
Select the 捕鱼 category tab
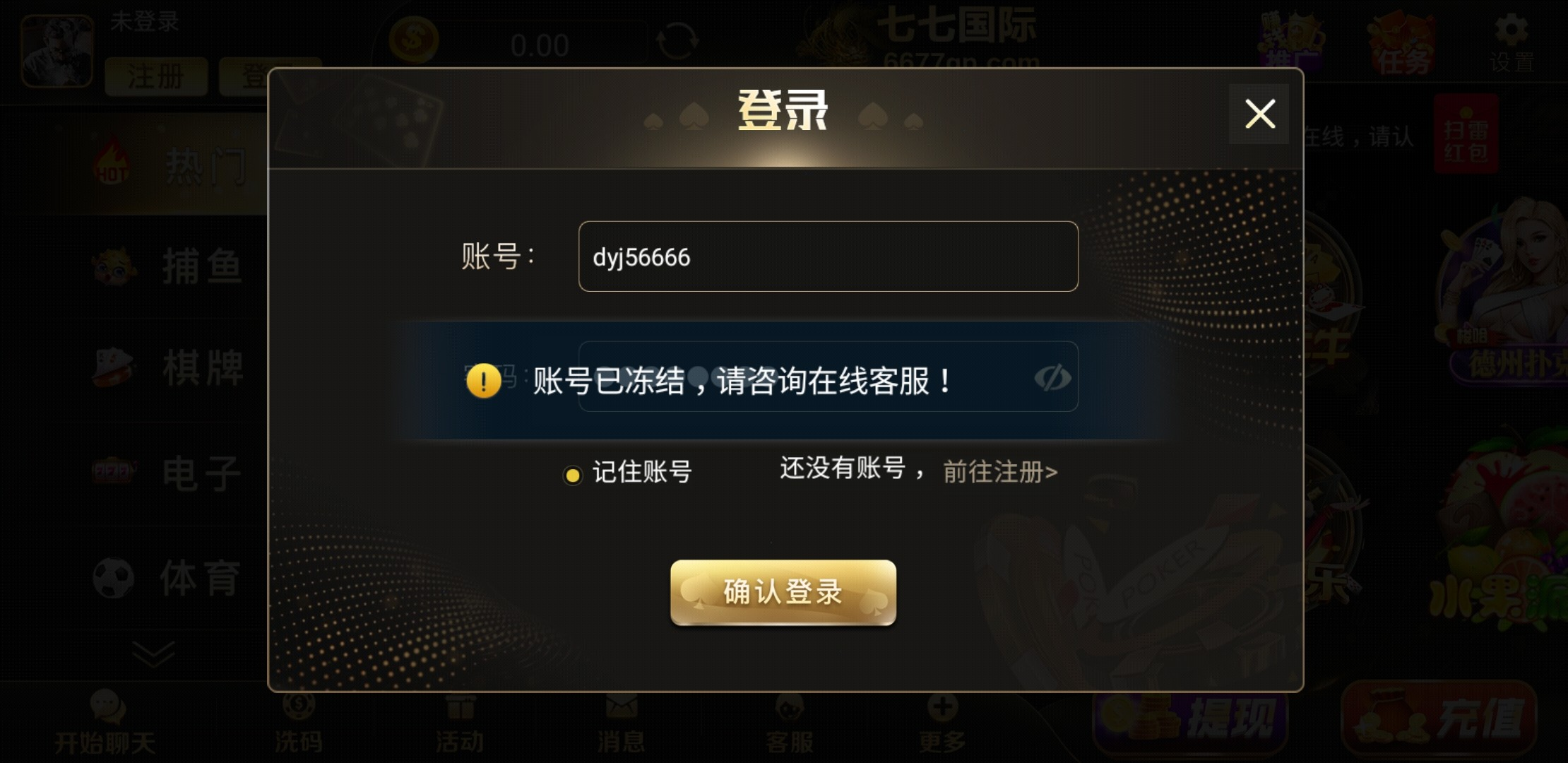(168, 267)
